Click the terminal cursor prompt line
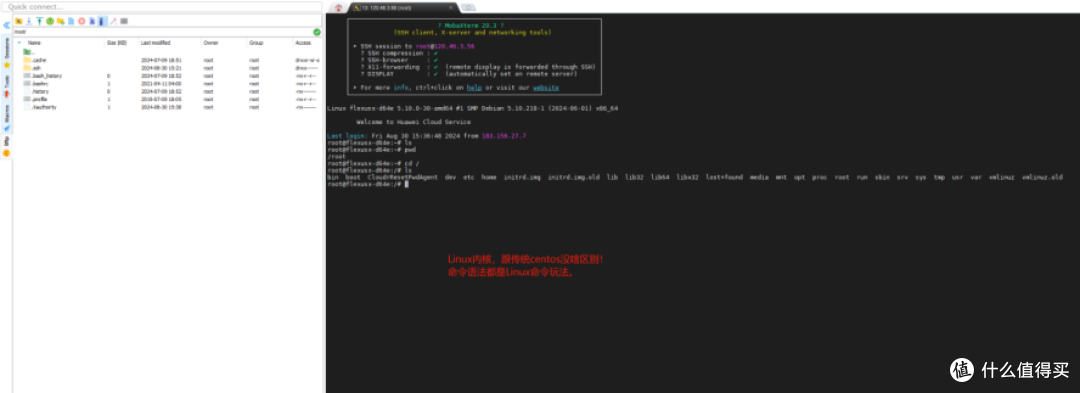This screenshot has width=1080, height=393. (x=368, y=184)
